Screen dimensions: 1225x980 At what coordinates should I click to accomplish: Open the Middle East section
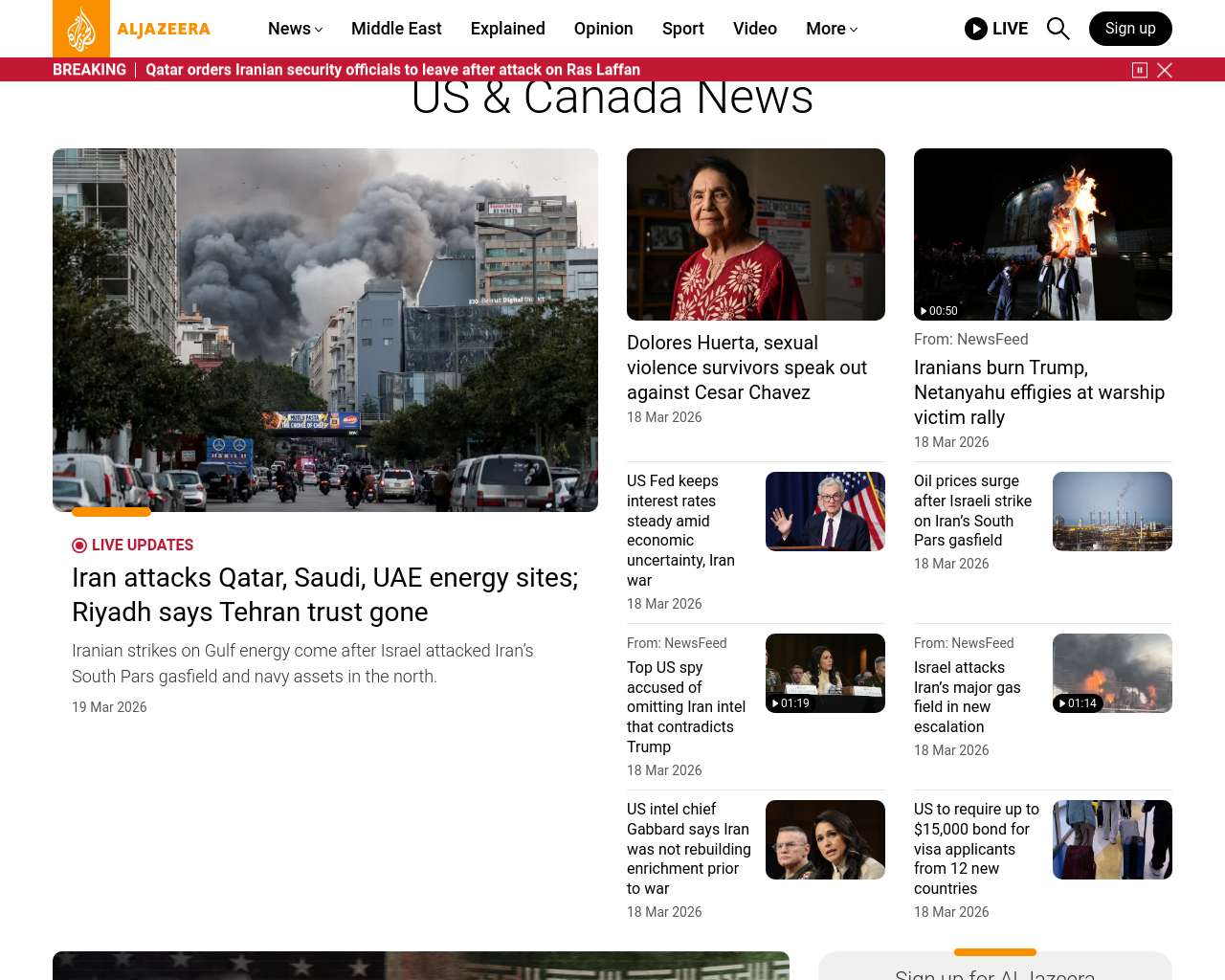(396, 29)
